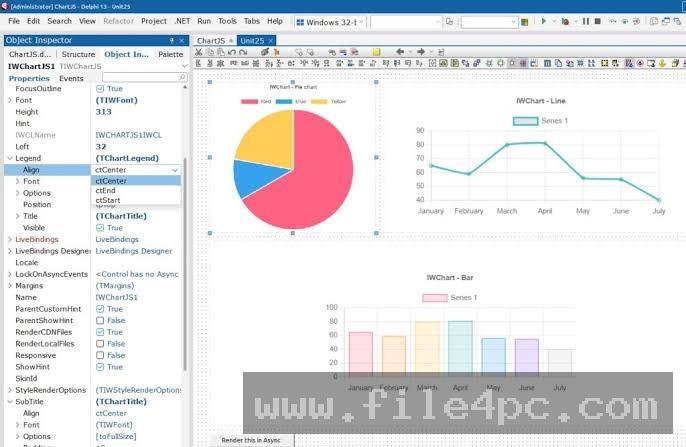This screenshot has height=447, width=686.
Task: Click the yellow sticky-note icon in toolbar
Action: (376, 52)
